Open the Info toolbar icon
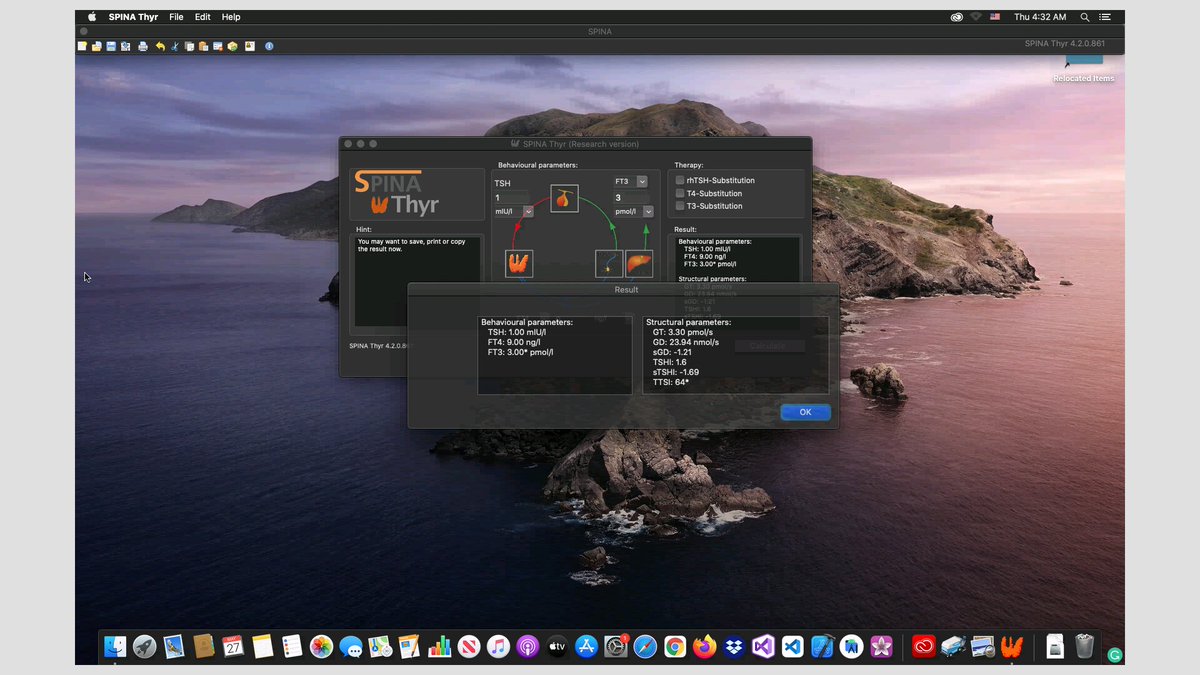The image size is (1200, 675). 269,46
